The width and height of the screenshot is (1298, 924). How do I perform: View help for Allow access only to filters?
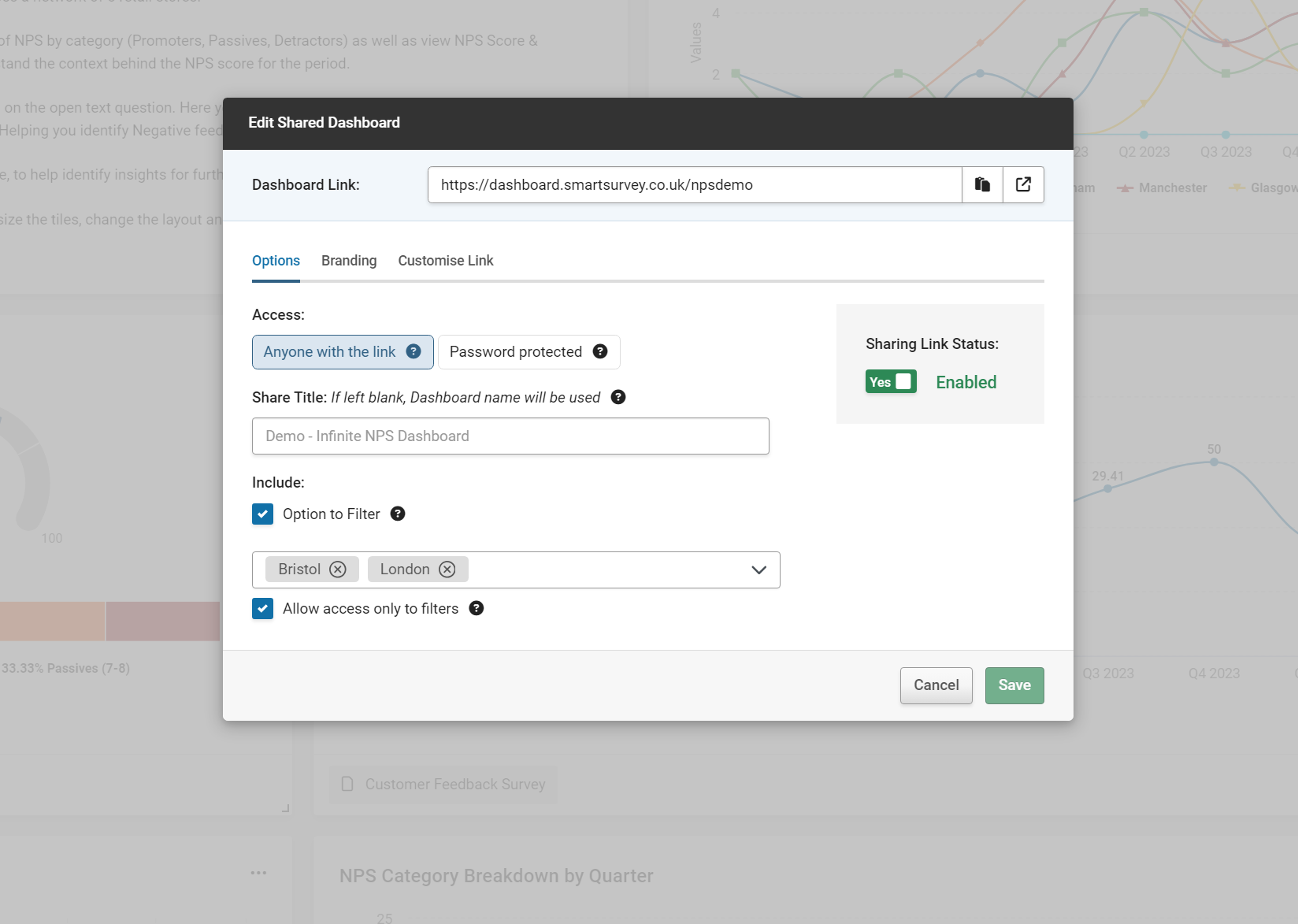(477, 608)
